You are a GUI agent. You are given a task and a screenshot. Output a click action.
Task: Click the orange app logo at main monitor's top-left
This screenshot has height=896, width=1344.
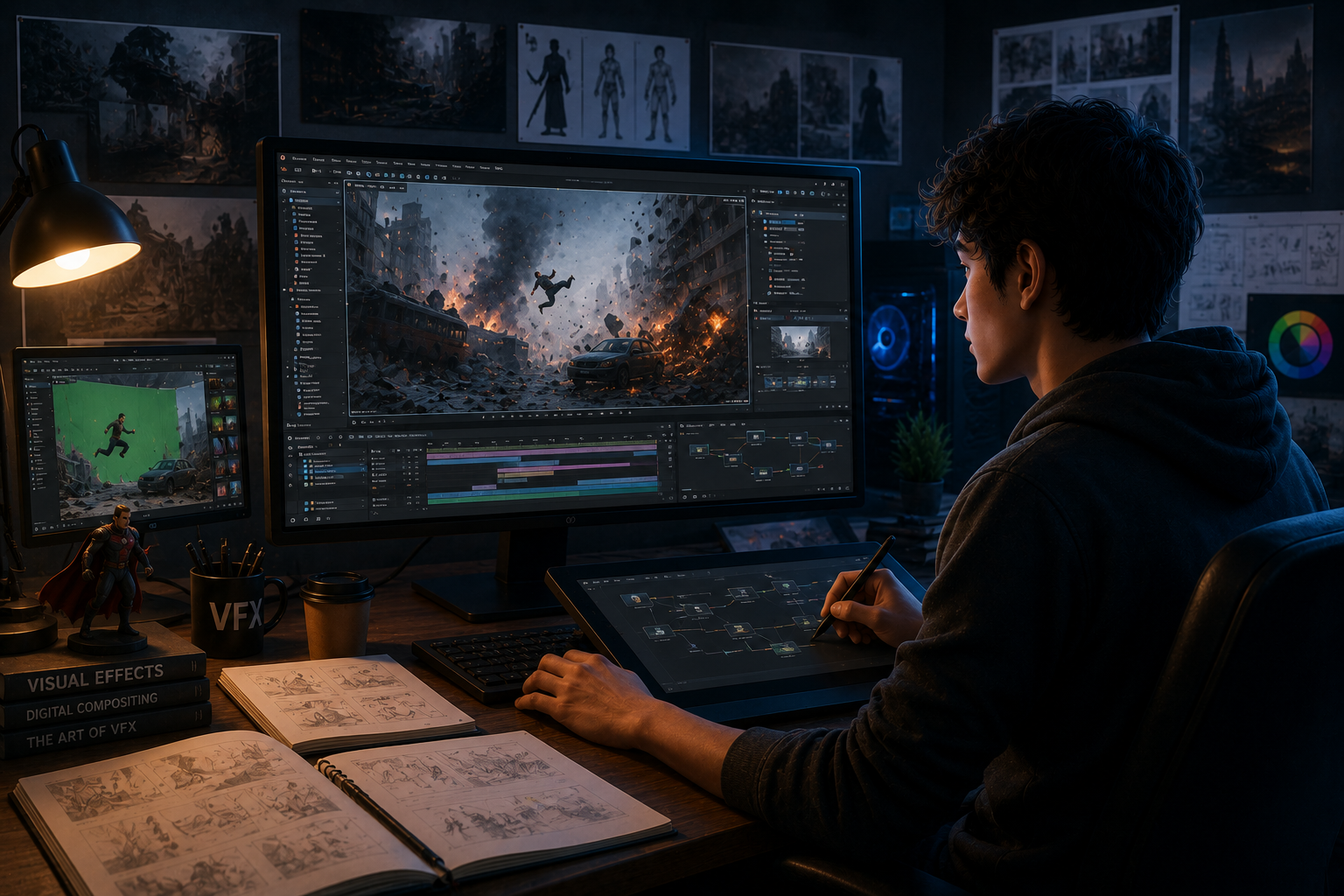pyautogui.click(x=283, y=157)
